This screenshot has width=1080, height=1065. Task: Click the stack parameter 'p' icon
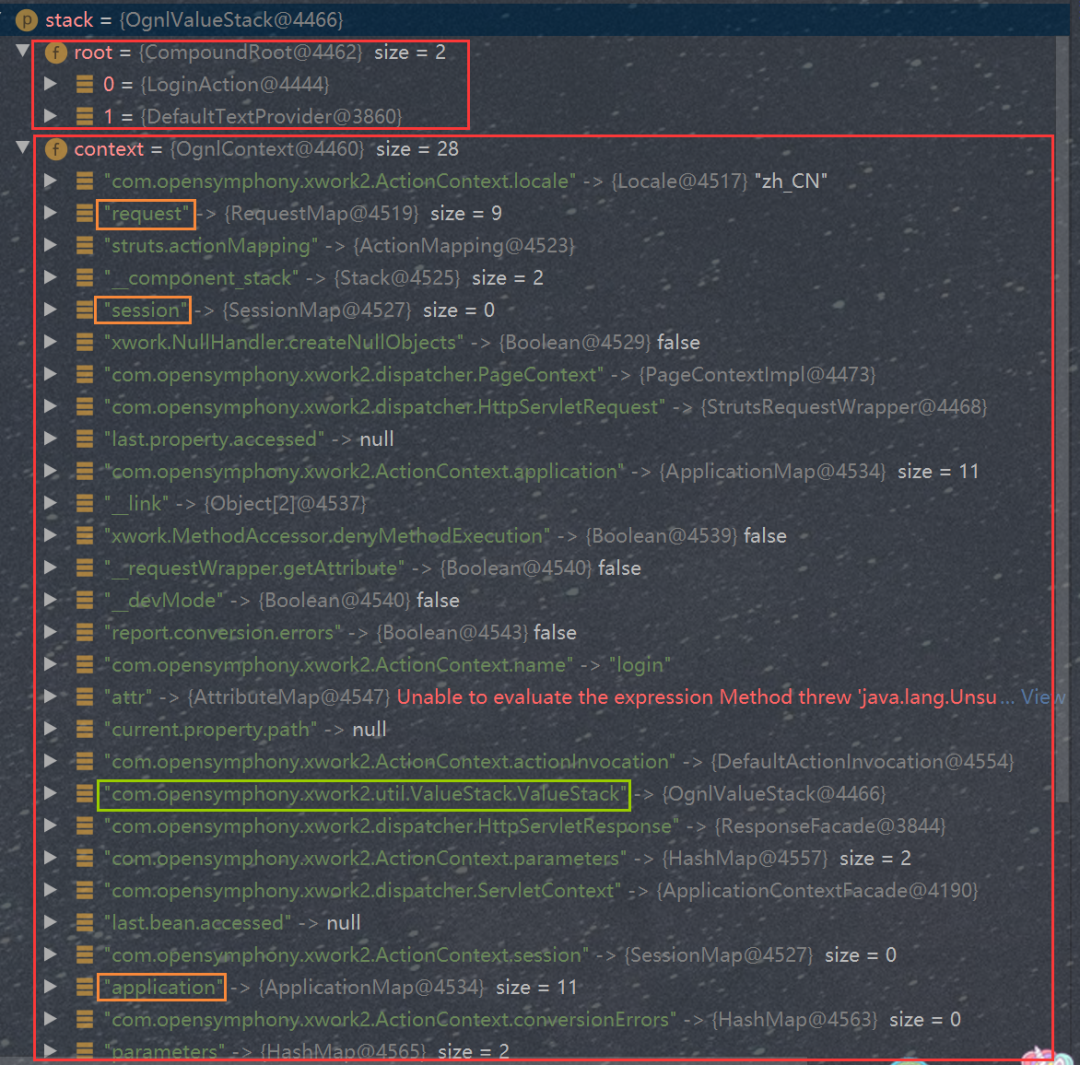point(26,20)
